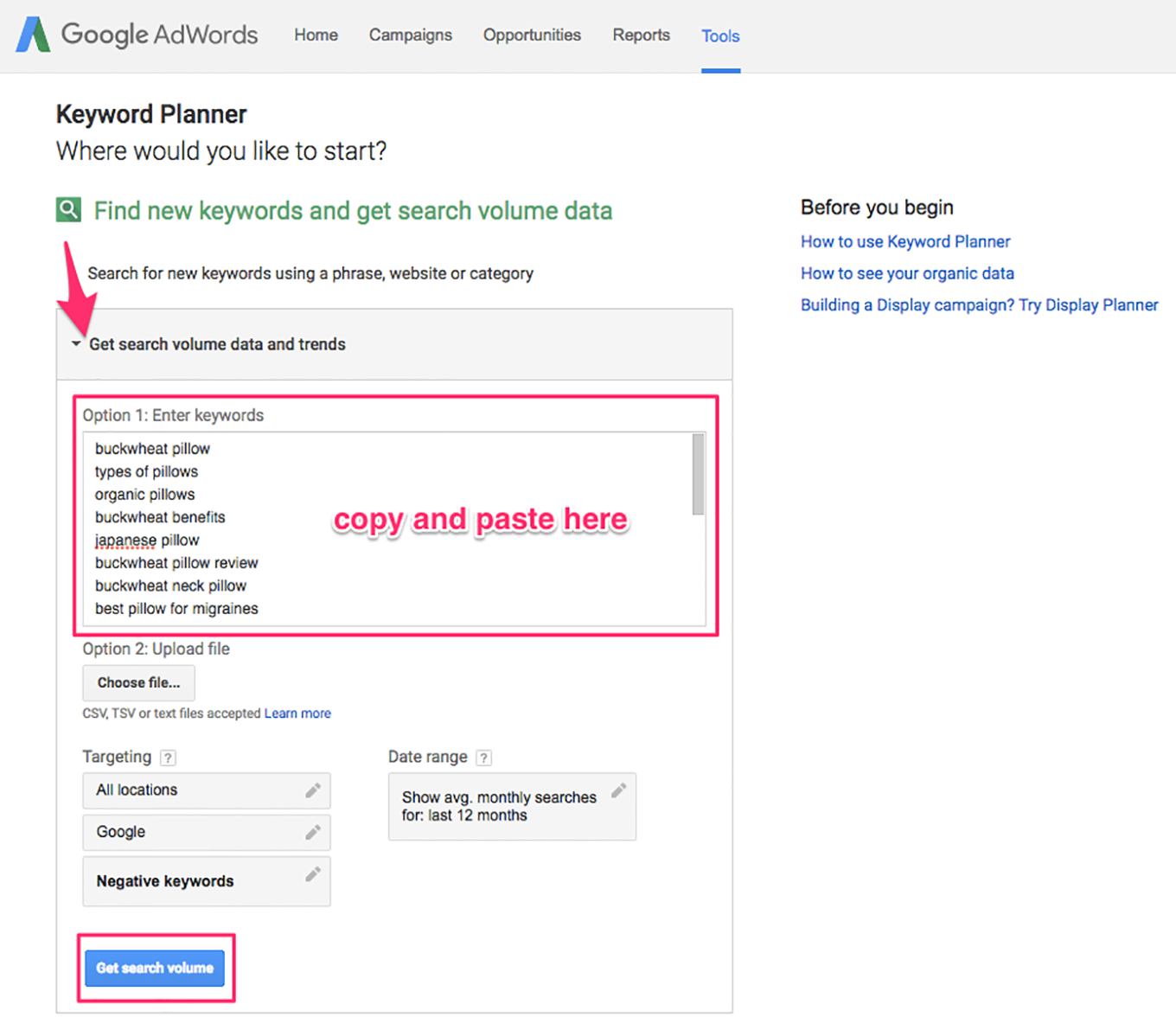Switch to Opportunities tab

click(532, 35)
